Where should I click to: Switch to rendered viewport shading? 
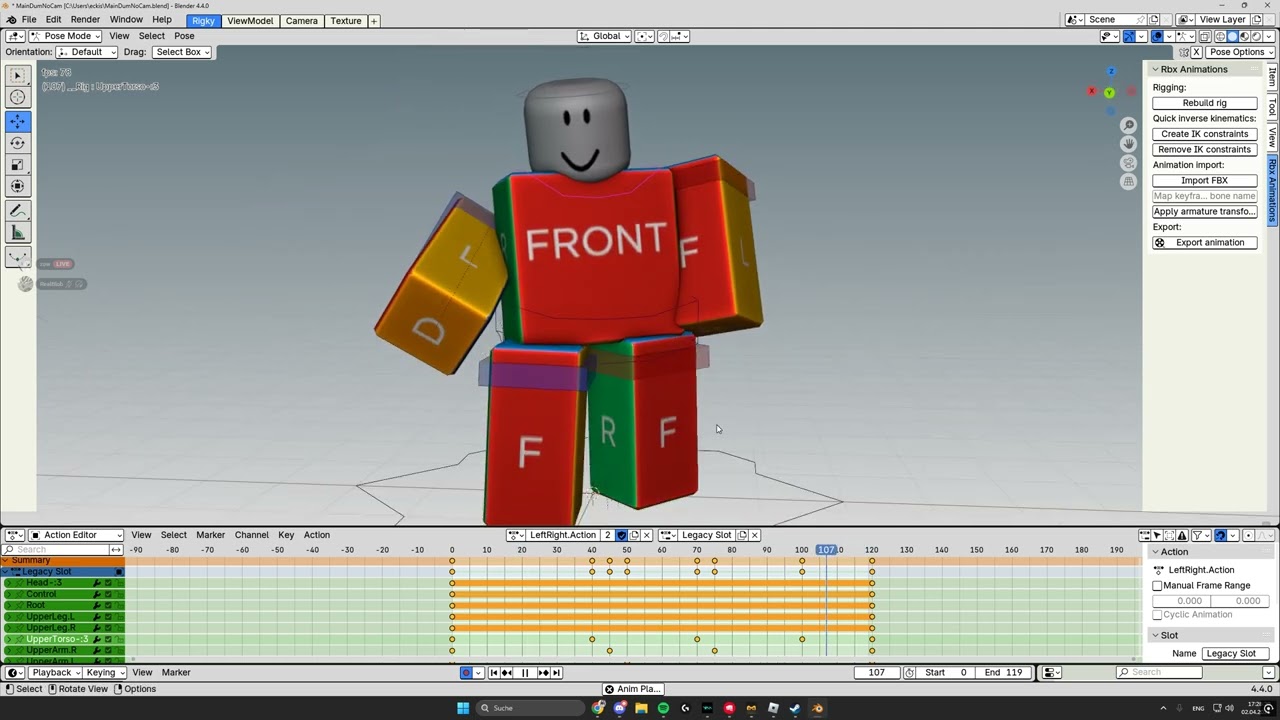pyautogui.click(x=1256, y=37)
